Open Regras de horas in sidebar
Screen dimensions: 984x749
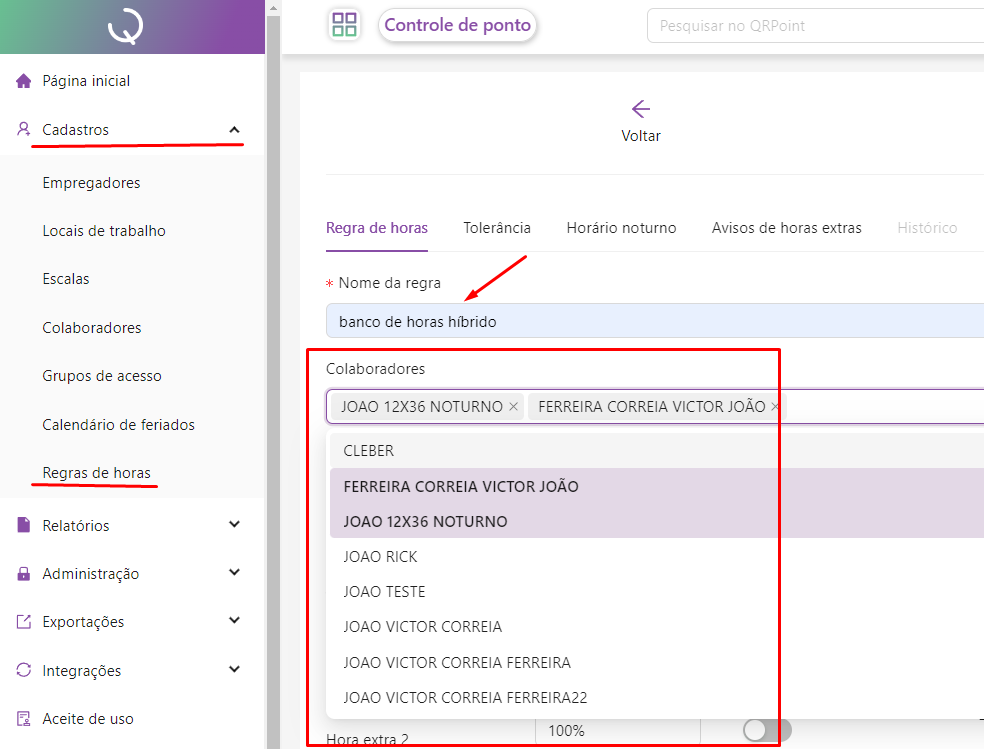(x=96, y=473)
